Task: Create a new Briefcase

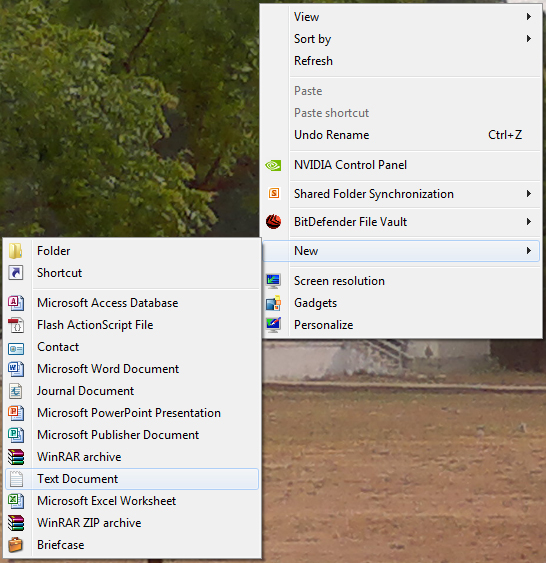Action: 132,545
